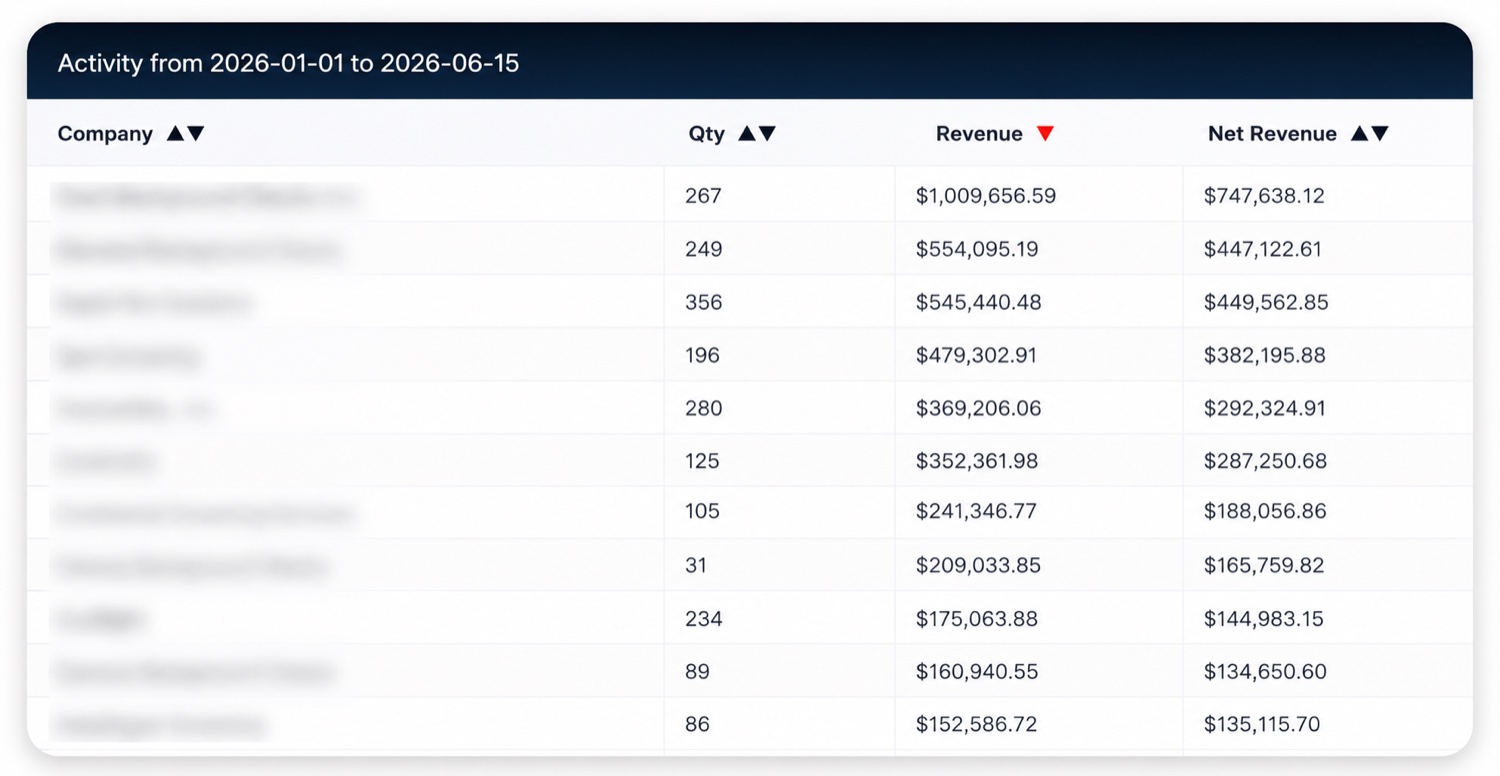Open the net revenue figure $447,122.61
The height and width of the screenshot is (776, 1500).
tap(1263, 249)
